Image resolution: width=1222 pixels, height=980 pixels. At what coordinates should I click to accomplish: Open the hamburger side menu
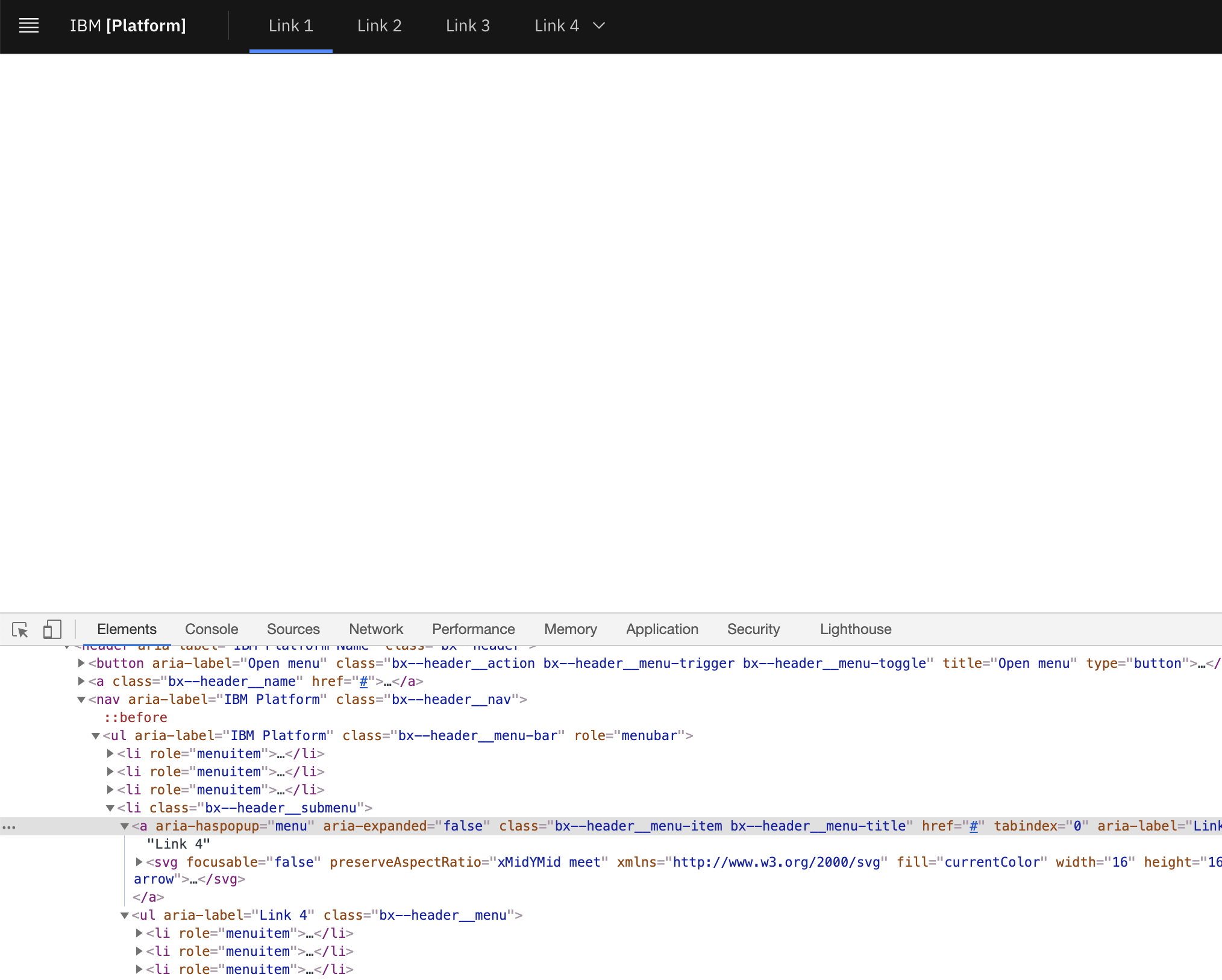[x=28, y=26]
